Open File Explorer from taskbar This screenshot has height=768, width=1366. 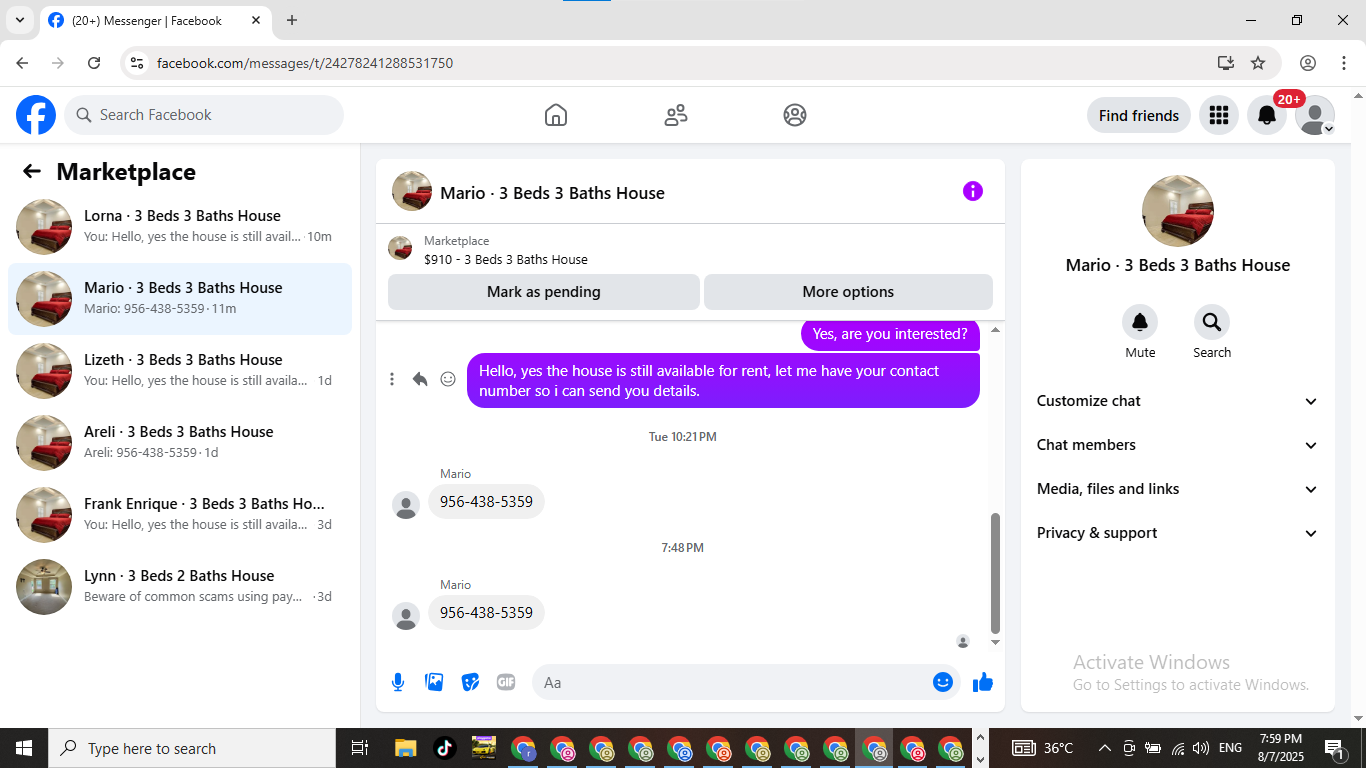[405, 748]
